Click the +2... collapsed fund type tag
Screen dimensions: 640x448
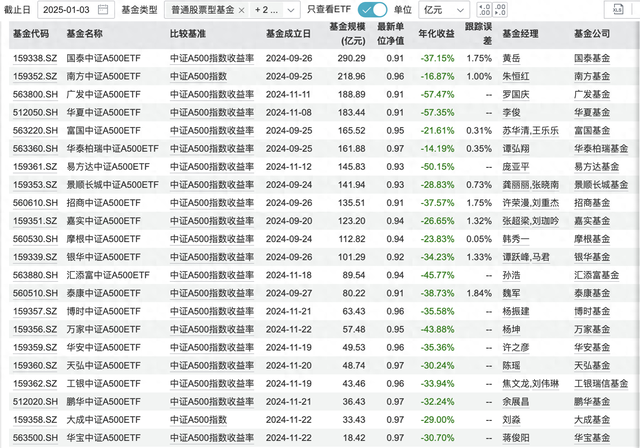pos(266,10)
